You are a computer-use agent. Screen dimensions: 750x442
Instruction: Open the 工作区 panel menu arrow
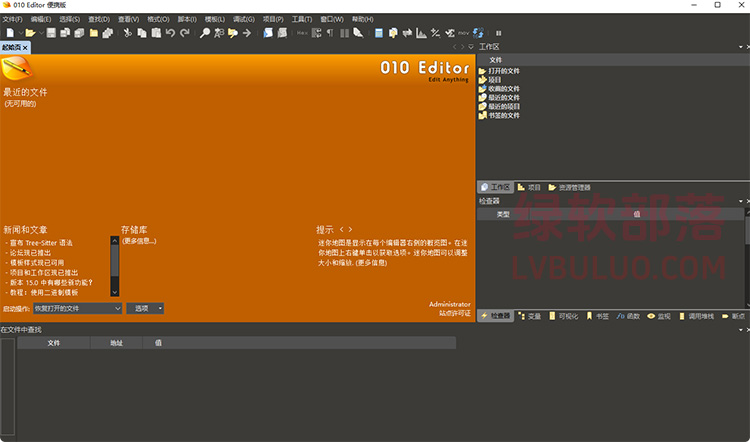click(x=741, y=47)
